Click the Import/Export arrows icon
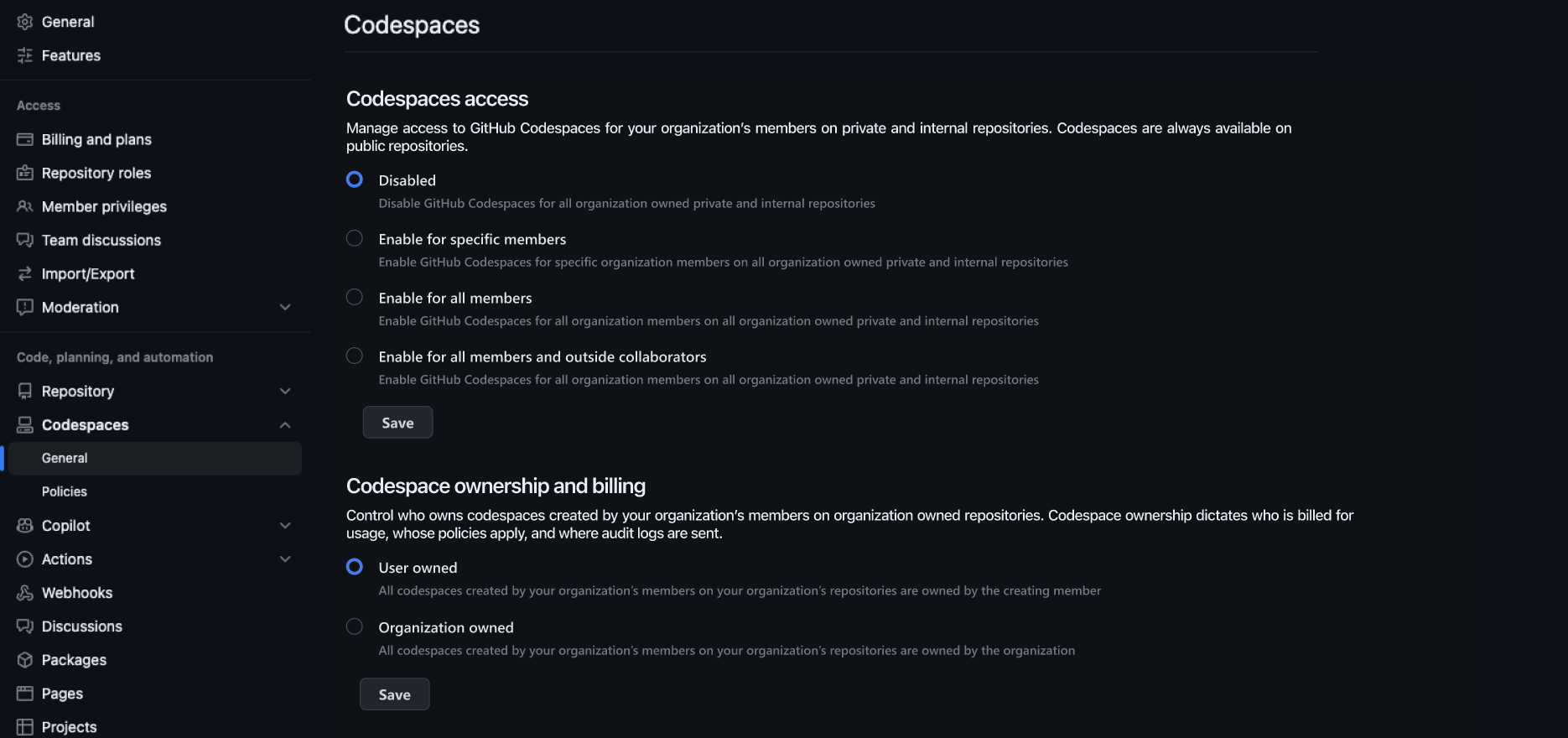The width and height of the screenshot is (1568, 738). [x=25, y=273]
